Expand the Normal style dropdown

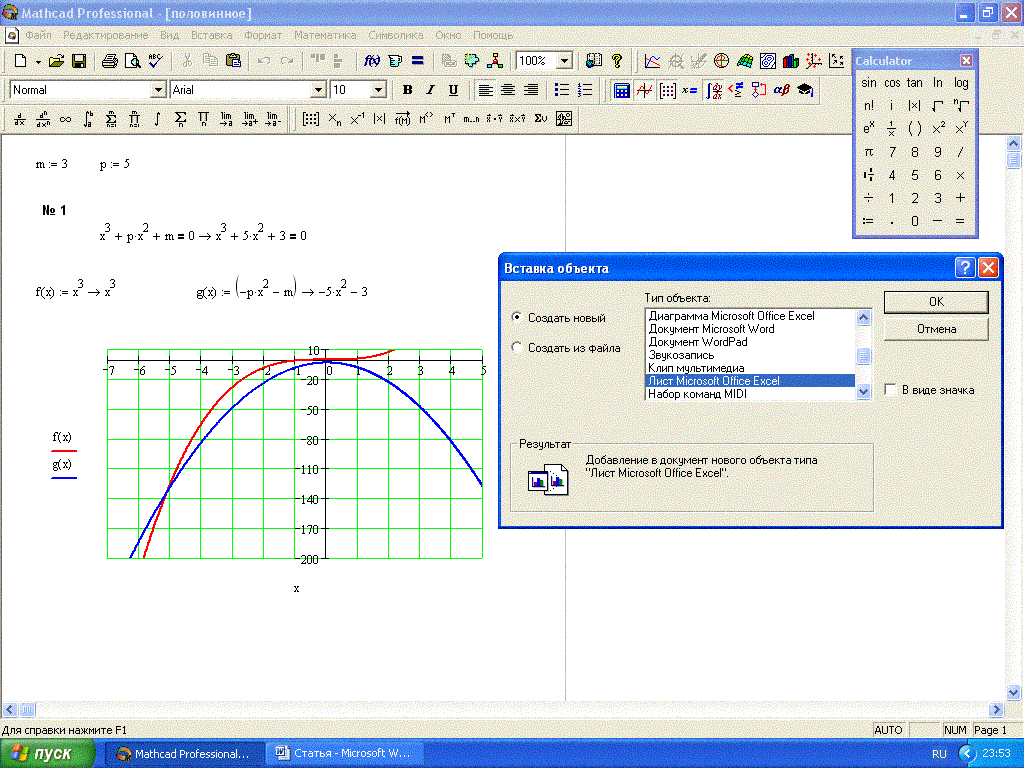tap(157, 90)
